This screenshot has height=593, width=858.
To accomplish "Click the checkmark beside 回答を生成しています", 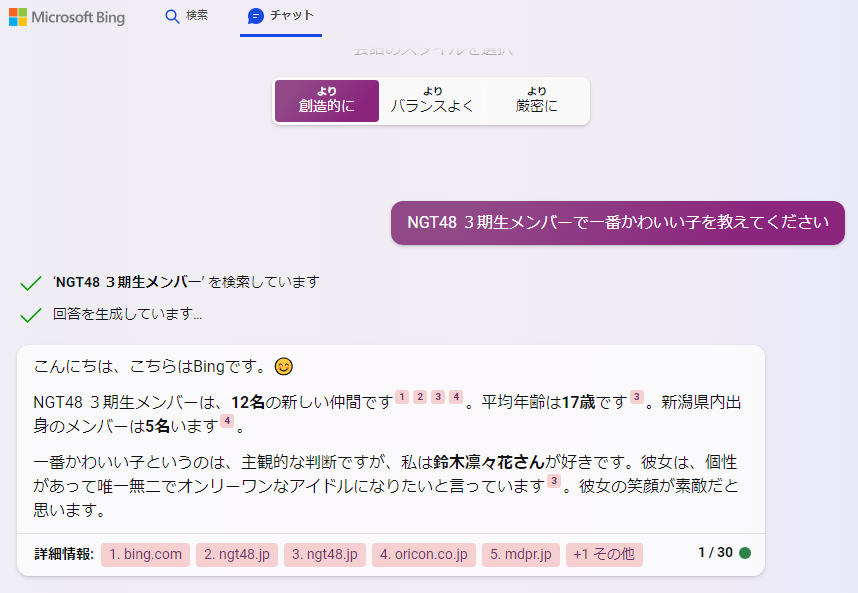I will (31, 315).
